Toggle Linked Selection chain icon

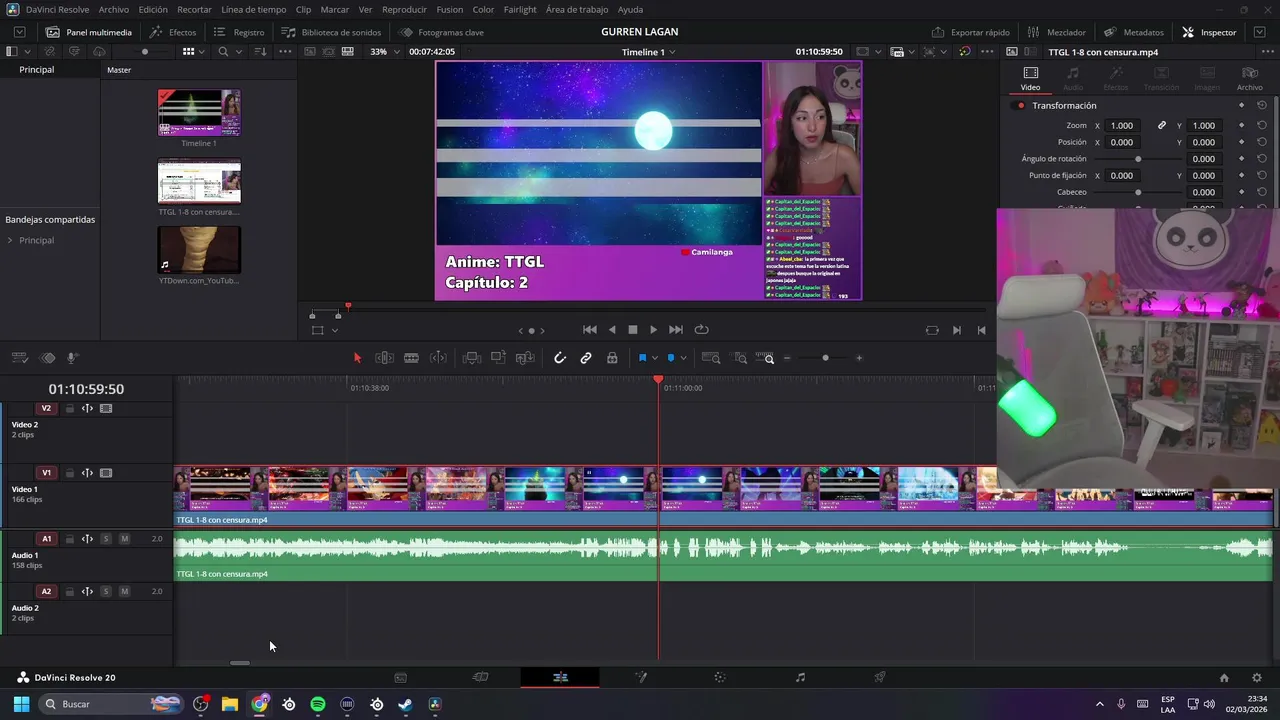tap(586, 358)
